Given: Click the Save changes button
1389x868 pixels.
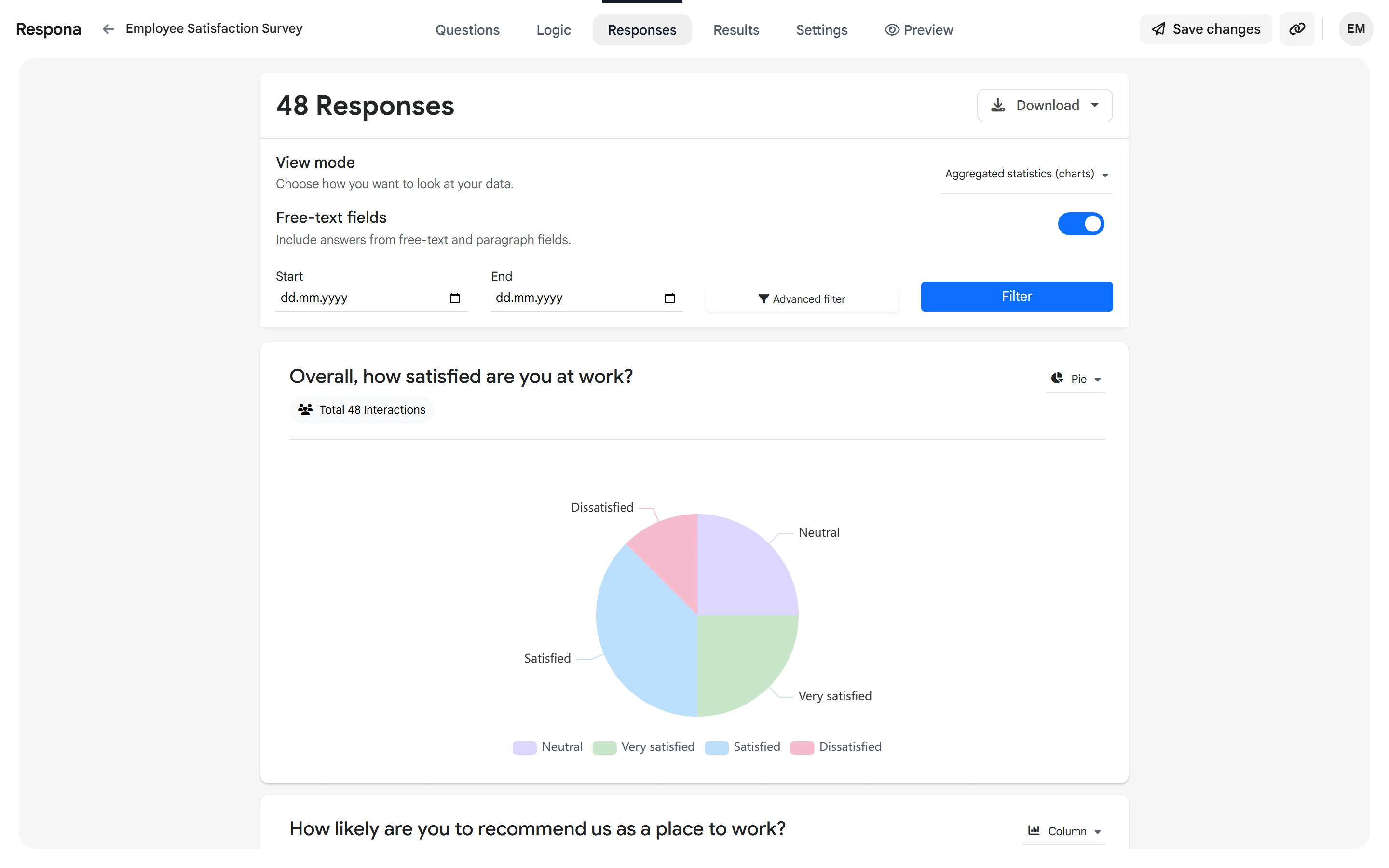Looking at the screenshot, I should 1205,29.
